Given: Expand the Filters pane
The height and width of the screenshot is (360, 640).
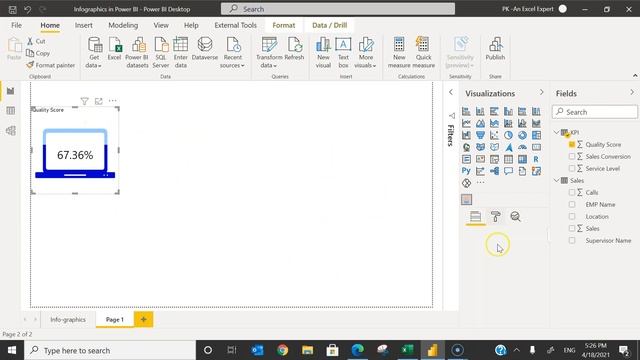Looking at the screenshot, I should click(451, 92).
